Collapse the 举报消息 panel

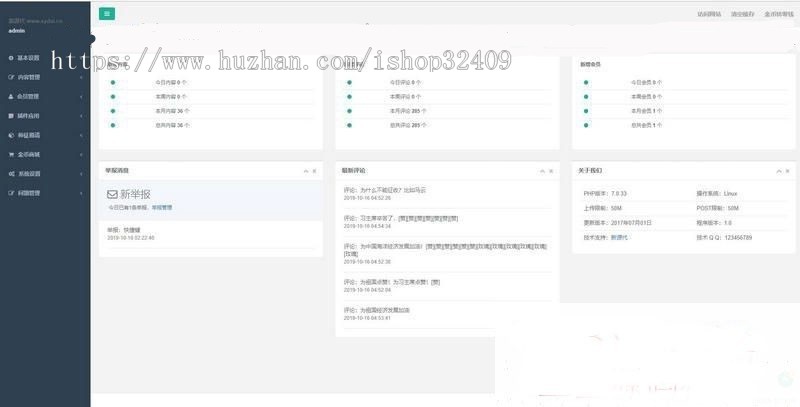click(306, 171)
